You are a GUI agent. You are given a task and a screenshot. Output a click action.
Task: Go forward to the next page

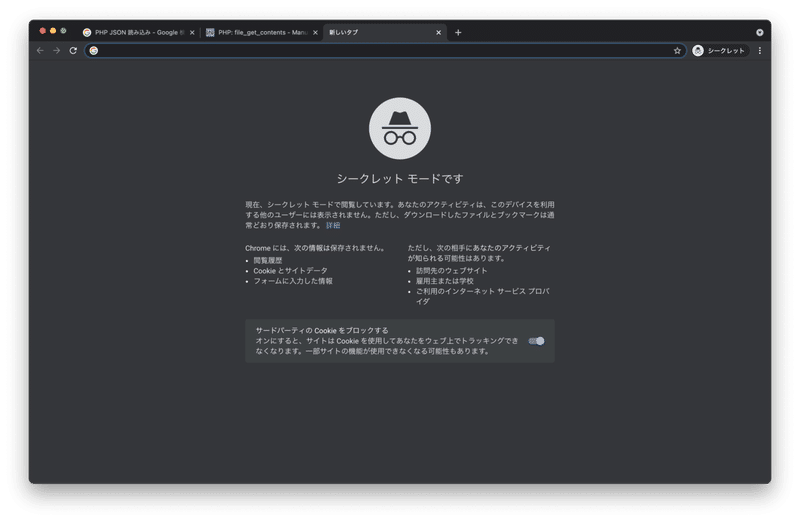(57, 51)
